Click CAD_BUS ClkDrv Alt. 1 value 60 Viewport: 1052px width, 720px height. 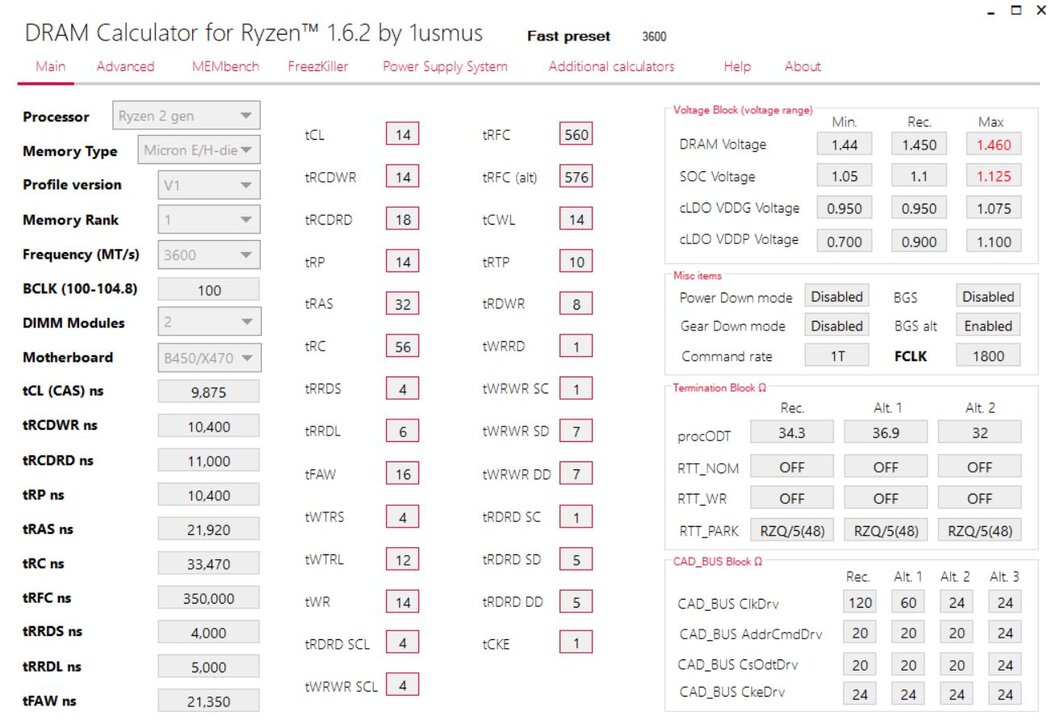pos(908,603)
